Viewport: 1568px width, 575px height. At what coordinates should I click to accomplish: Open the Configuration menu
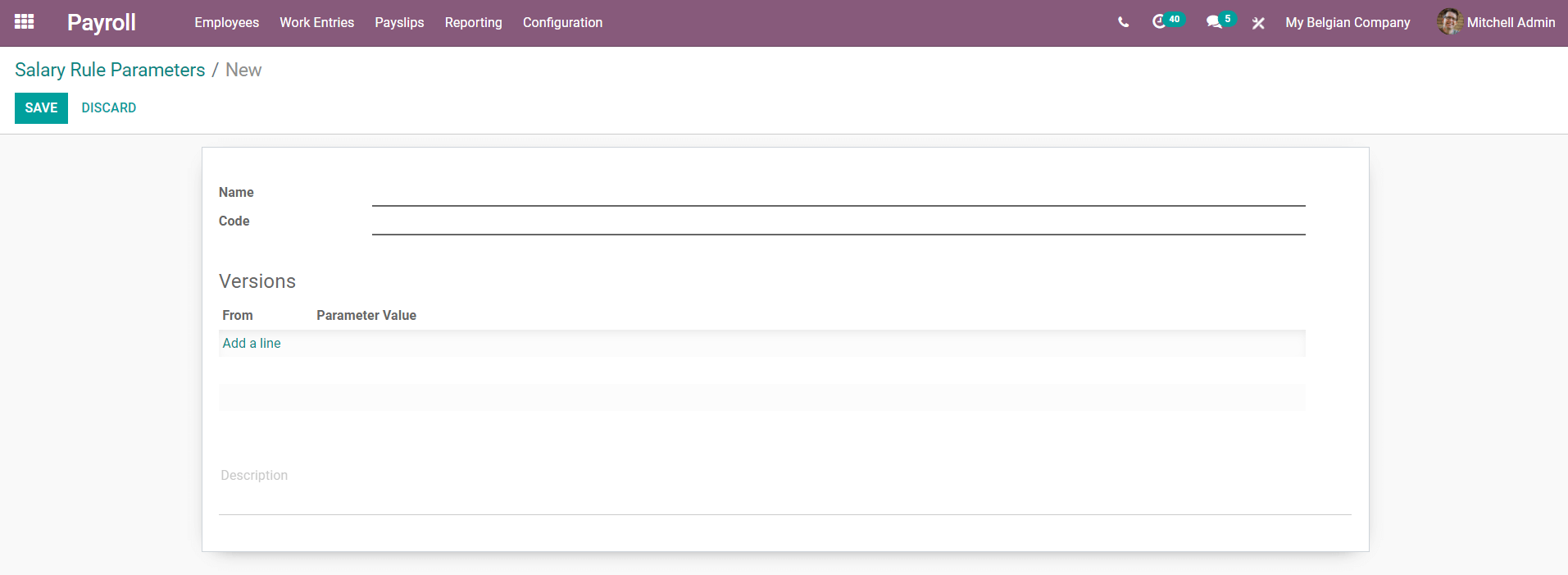[562, 23]
